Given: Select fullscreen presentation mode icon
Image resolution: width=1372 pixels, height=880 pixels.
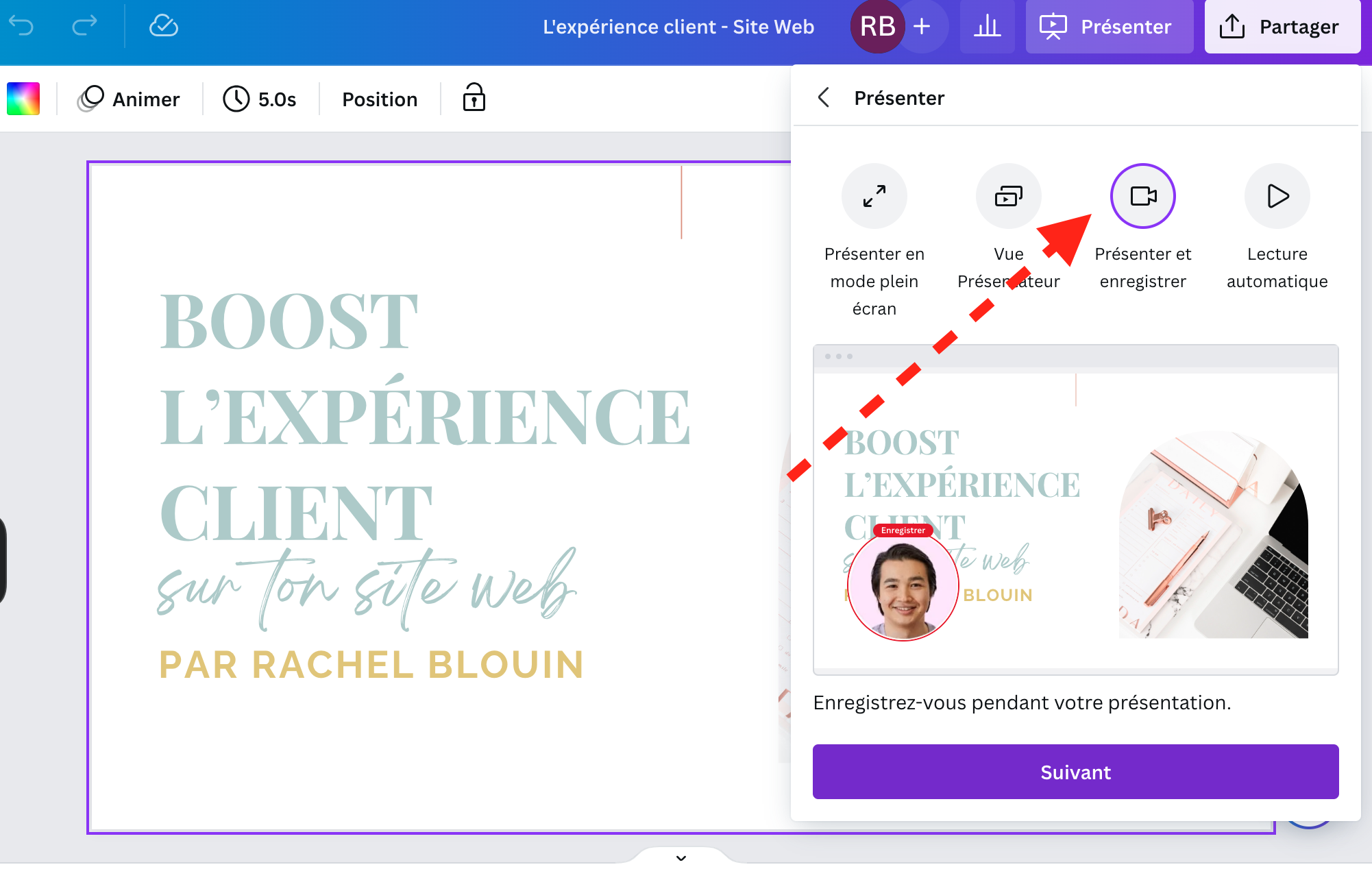Looking at the screenshot, I should pos(874,196).
